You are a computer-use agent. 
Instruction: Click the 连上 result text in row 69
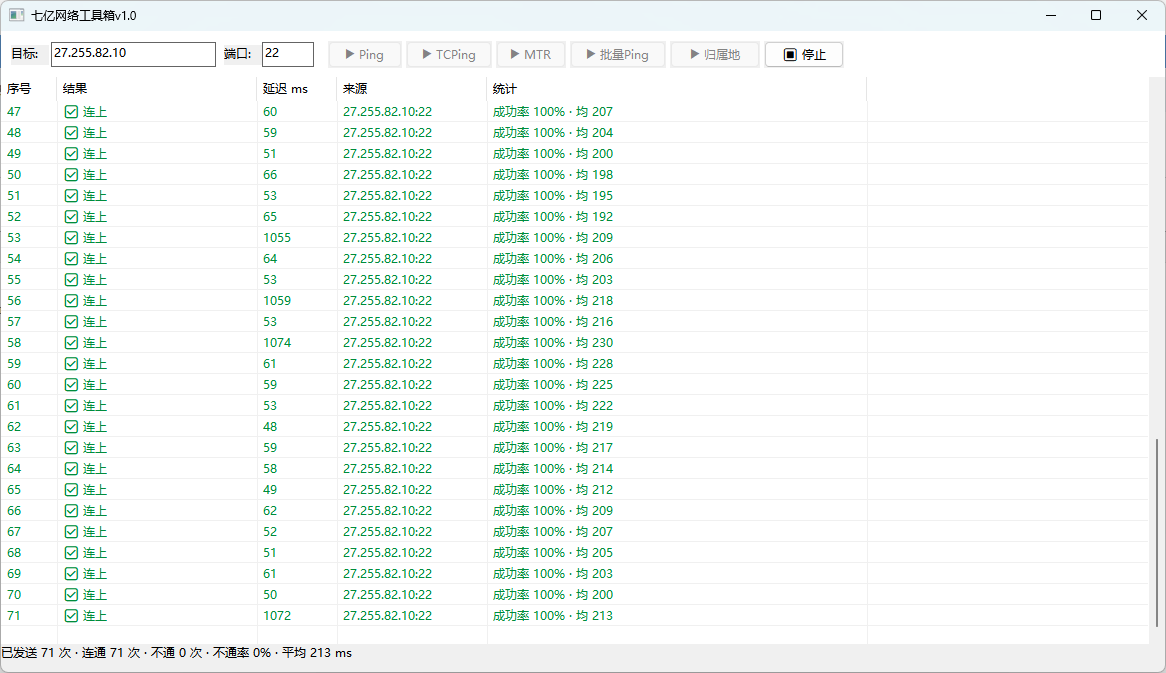click(94, 574)
